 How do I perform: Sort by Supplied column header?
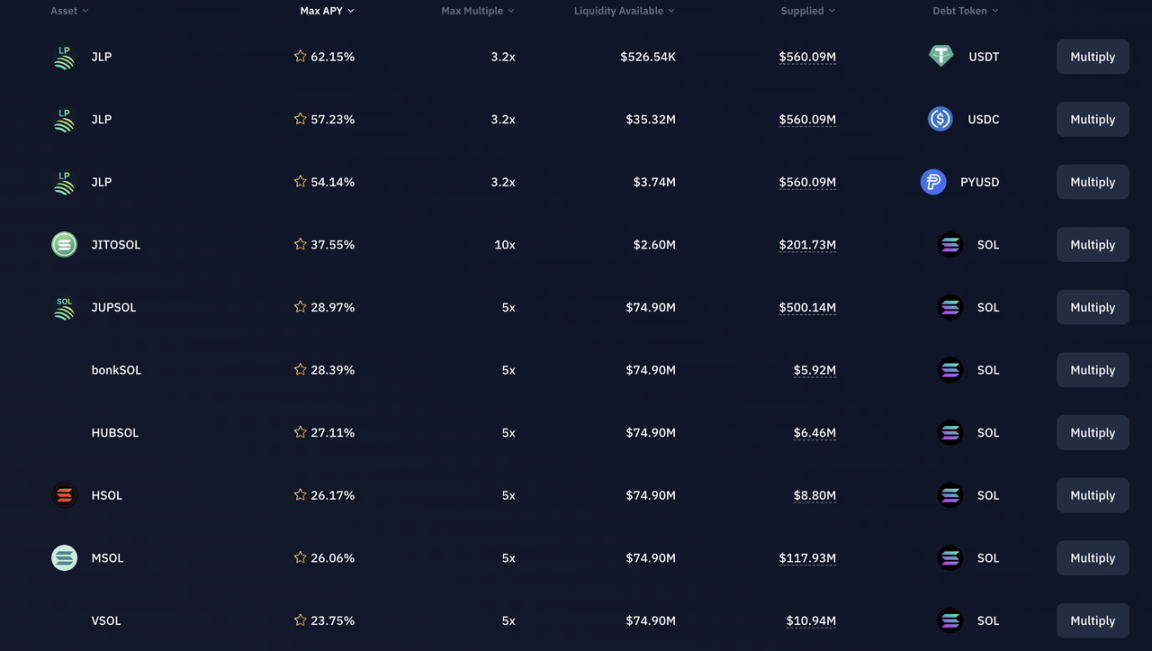pos(807,11)
